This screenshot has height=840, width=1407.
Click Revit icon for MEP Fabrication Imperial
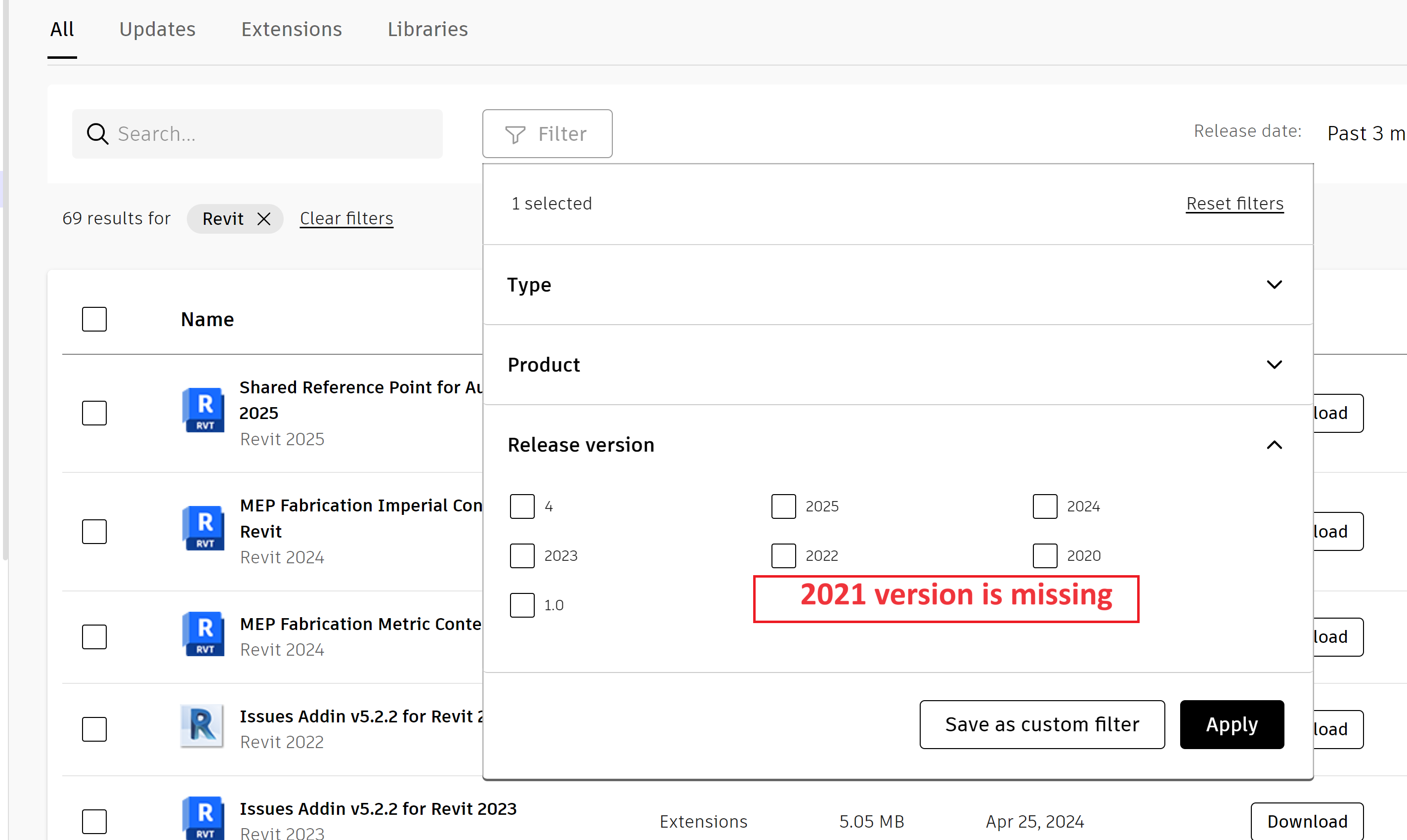(203, 528)
